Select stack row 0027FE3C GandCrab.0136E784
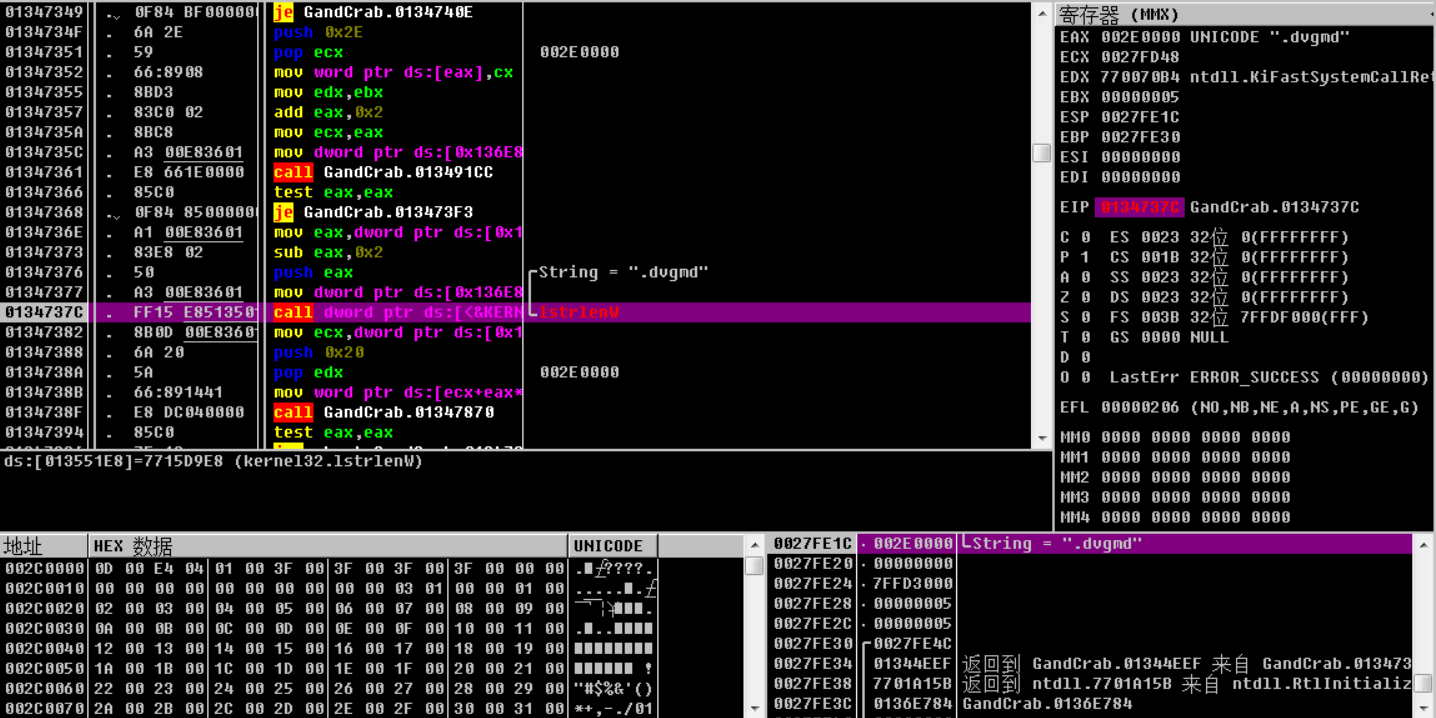Screen dimensions: 1436x718 point(1090,703)
